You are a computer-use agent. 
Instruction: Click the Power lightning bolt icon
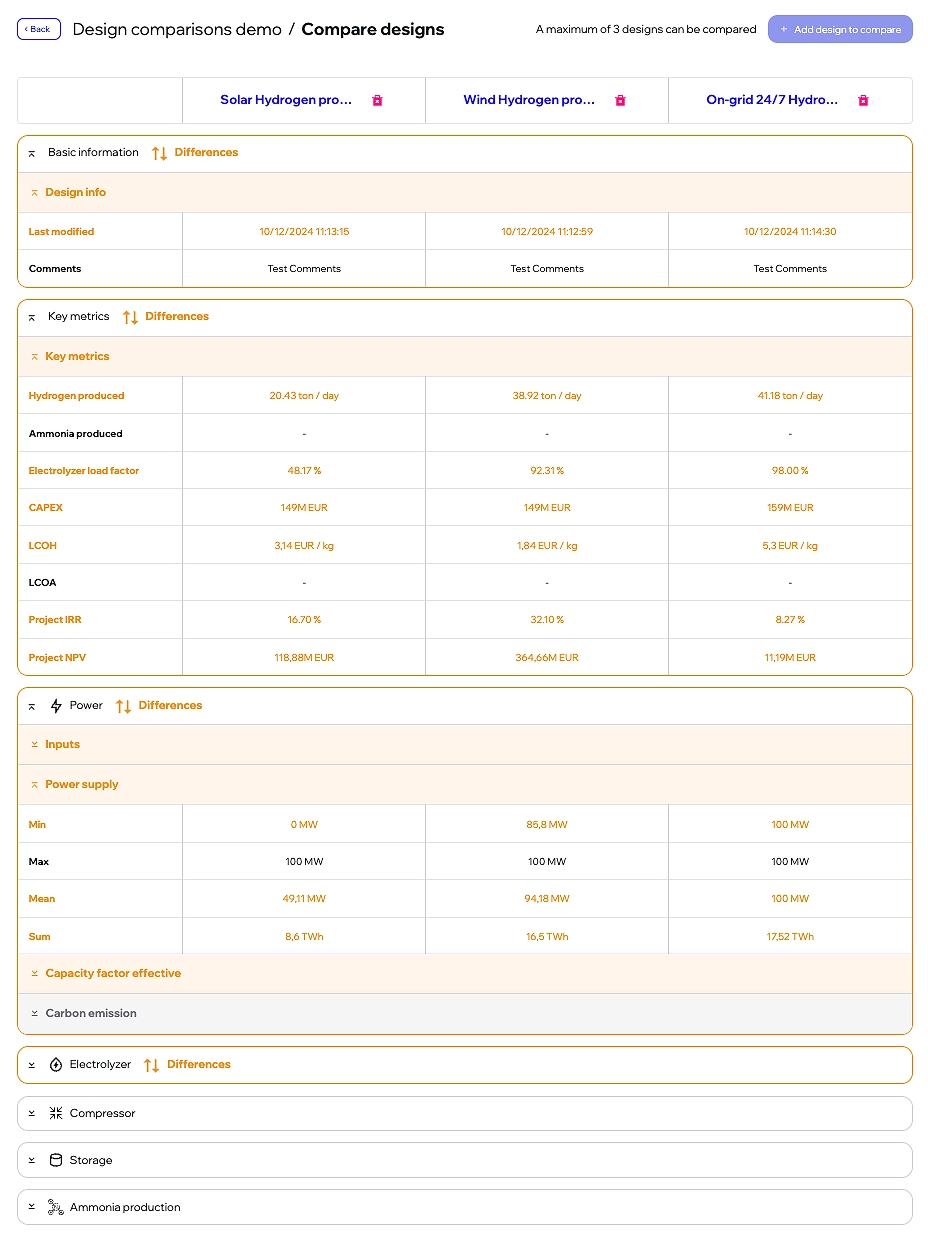tap(56, 706)
